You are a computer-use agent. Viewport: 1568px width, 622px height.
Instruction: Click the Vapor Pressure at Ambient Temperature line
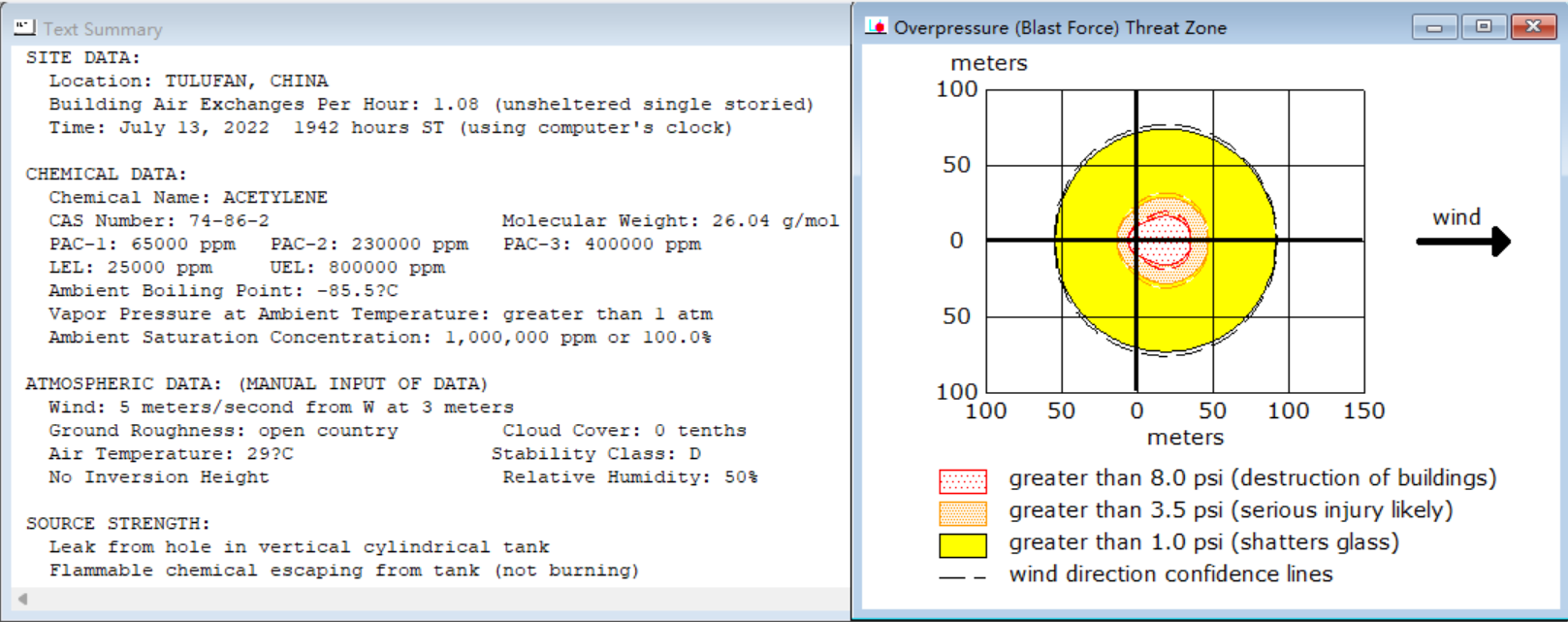coord(380,313)
